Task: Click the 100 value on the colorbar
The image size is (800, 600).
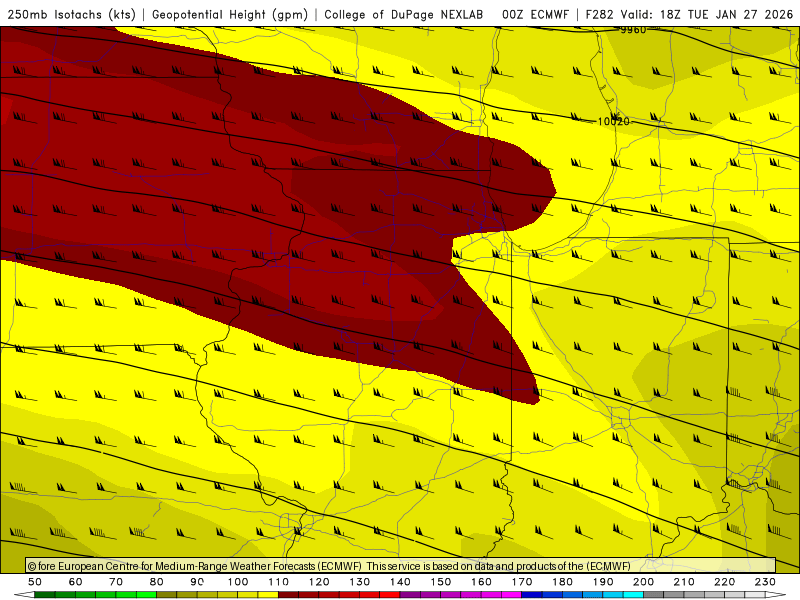Action: (238, 582)
